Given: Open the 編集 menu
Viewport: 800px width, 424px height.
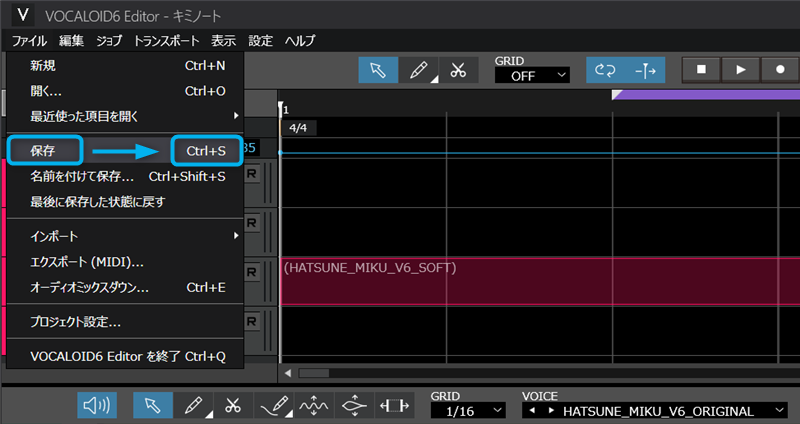Looking at the screenshot, I should 71,41.
